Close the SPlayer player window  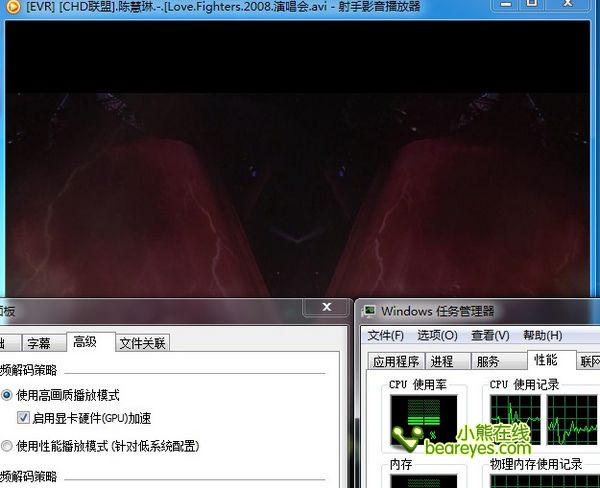point(568,4)
